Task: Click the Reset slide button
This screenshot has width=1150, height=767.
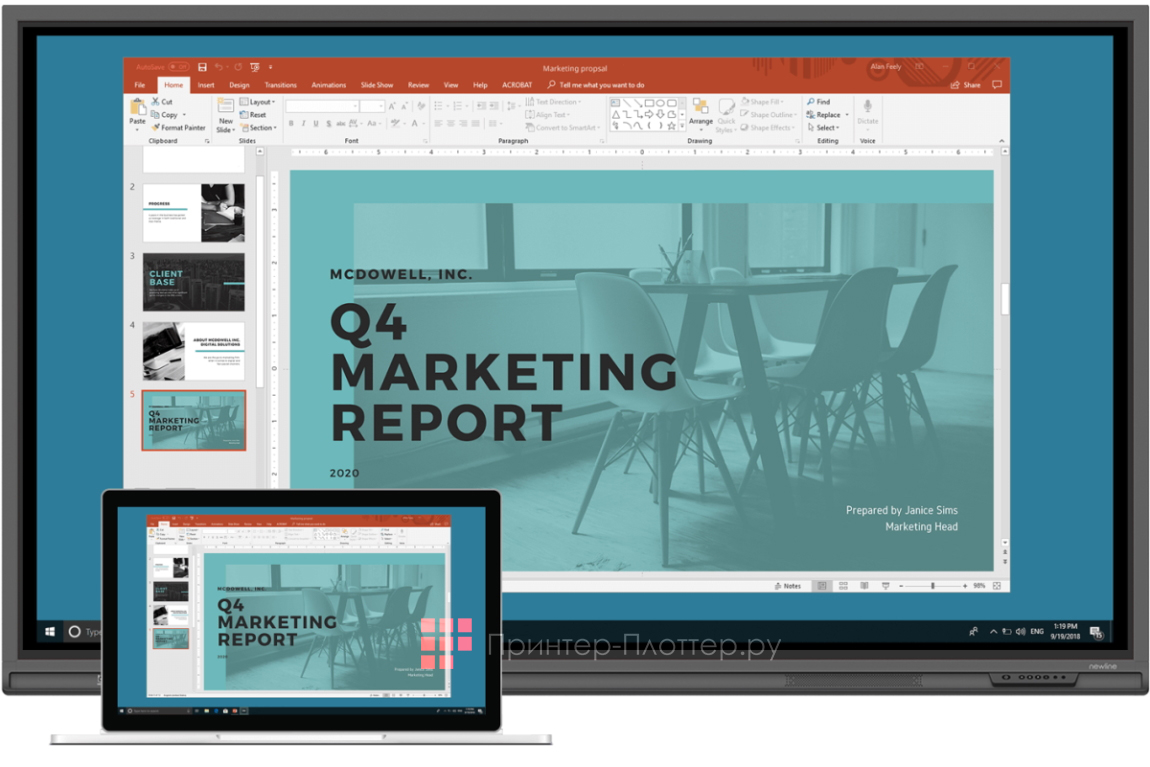Action: point(256,115)
